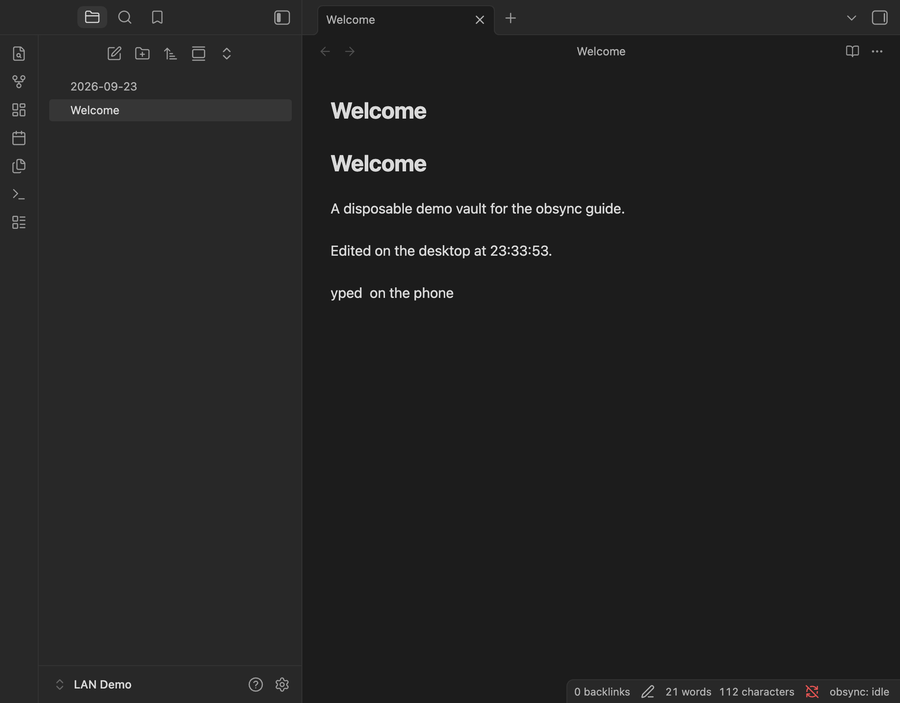Click the line "A disposable demo vault"

coord(478,209)
